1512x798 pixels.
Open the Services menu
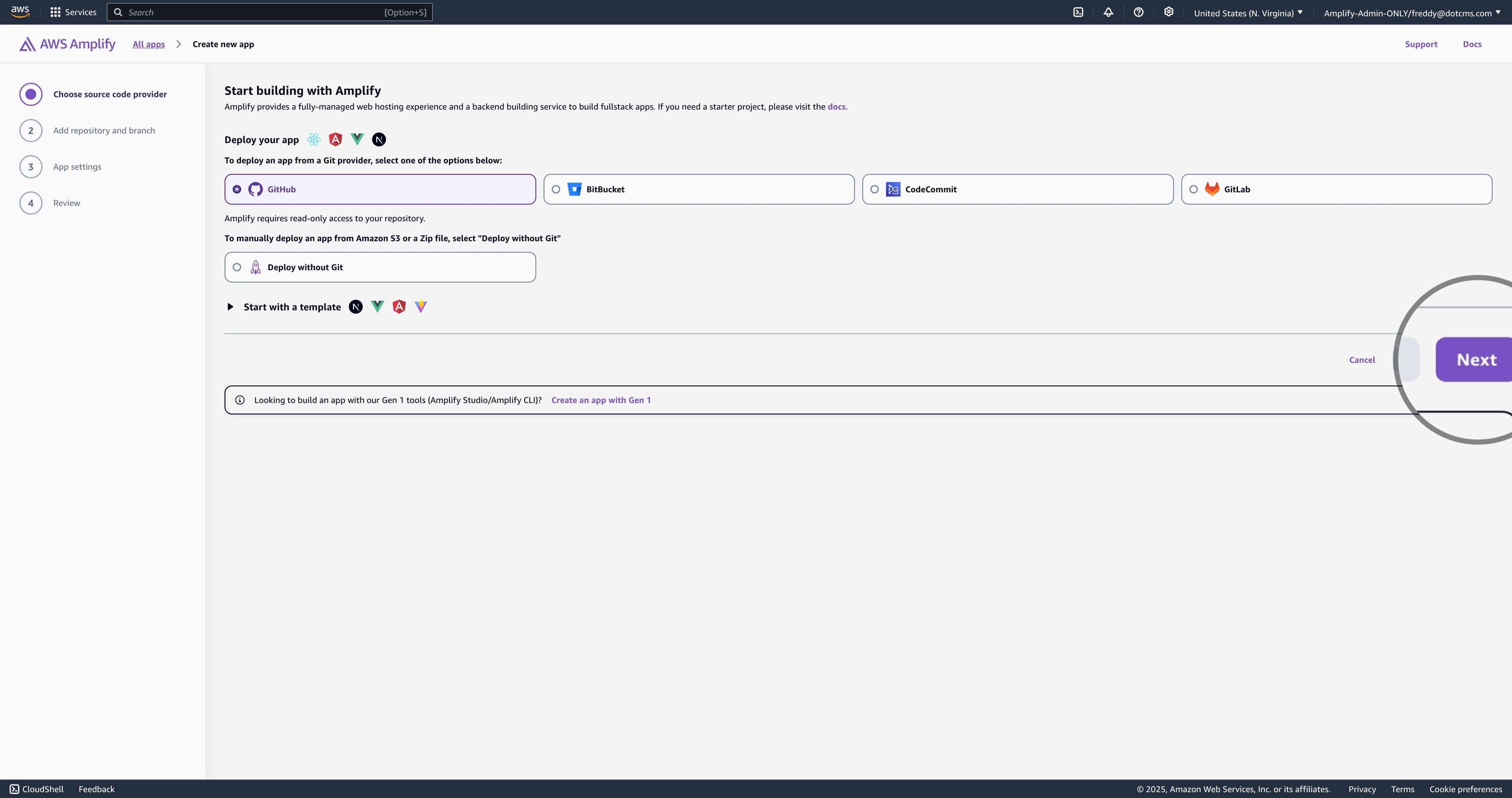[x=73, y=12]
